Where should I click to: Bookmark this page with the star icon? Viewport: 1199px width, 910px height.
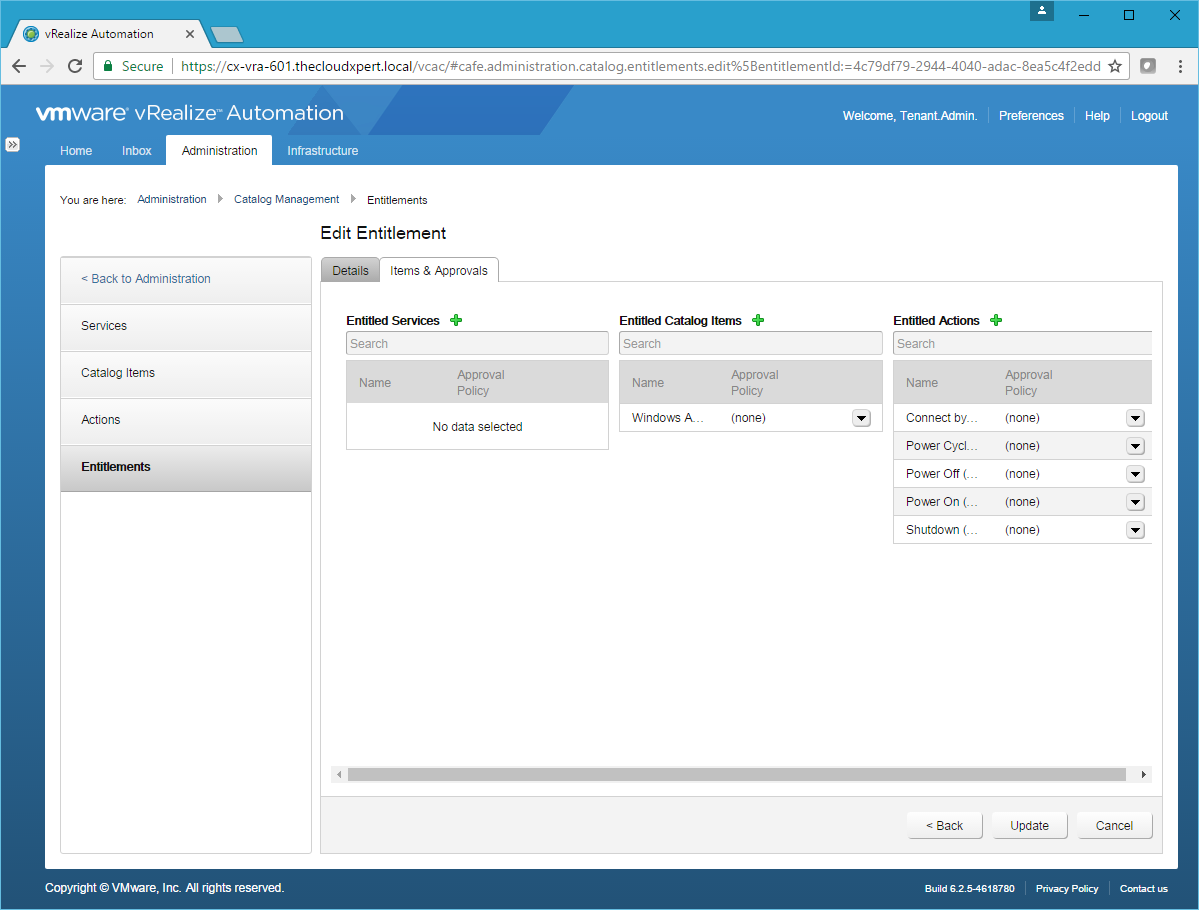tap(1115, 66)
